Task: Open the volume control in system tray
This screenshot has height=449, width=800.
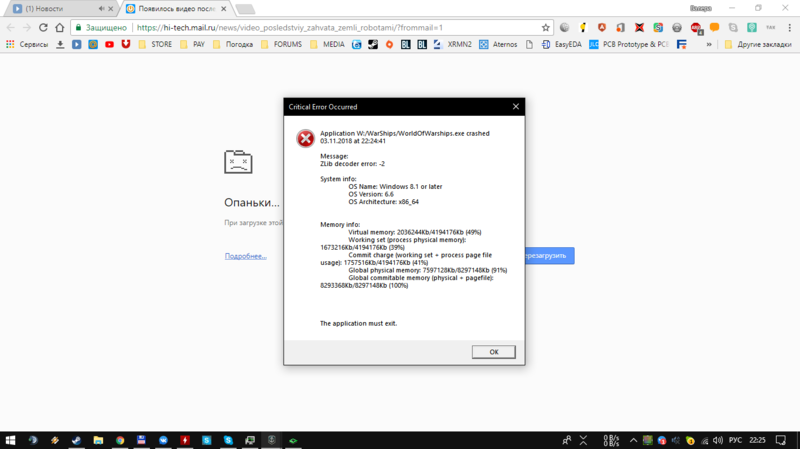Action: tap(718, 440)
